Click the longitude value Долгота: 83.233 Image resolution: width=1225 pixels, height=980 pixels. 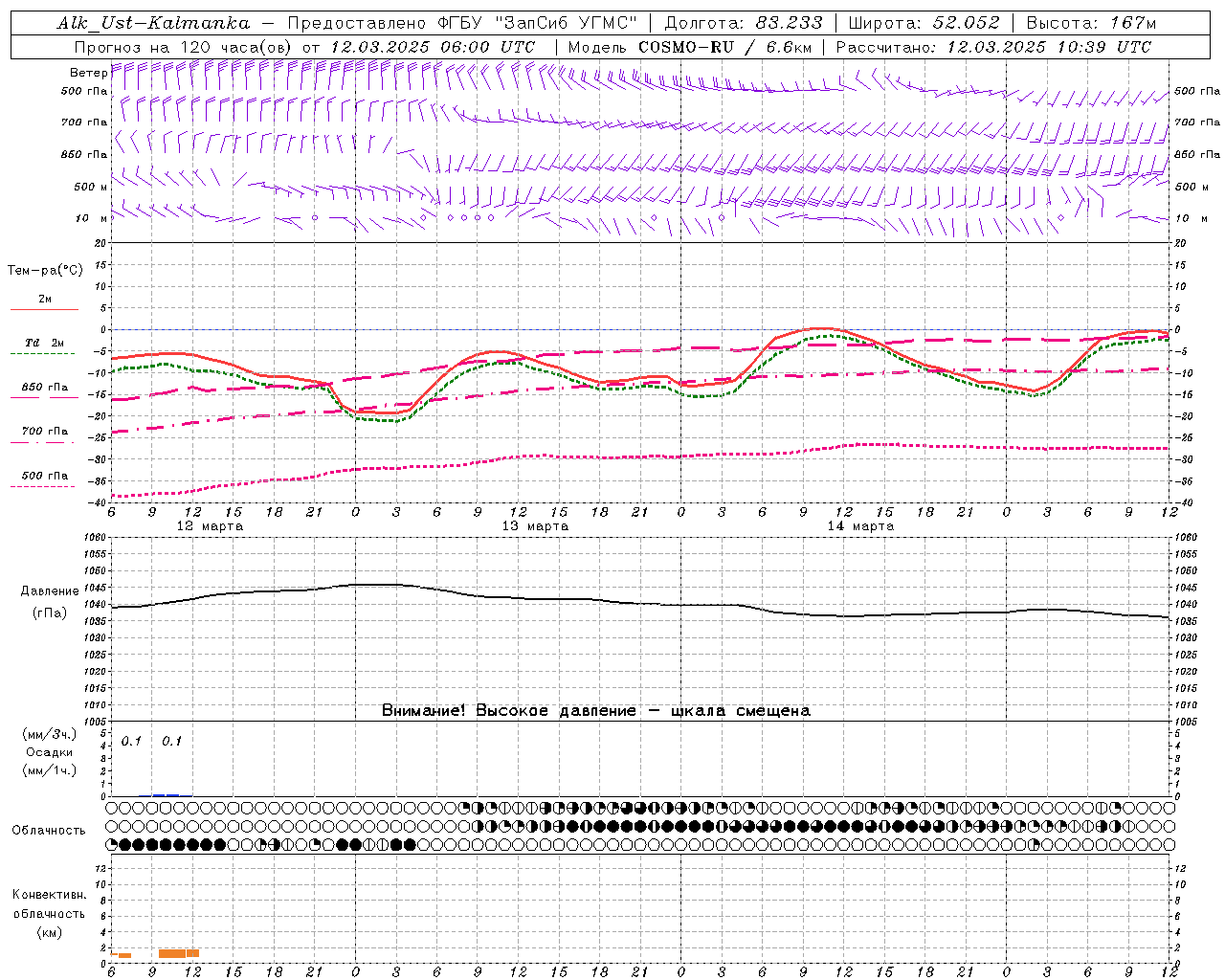coord(743,23)
